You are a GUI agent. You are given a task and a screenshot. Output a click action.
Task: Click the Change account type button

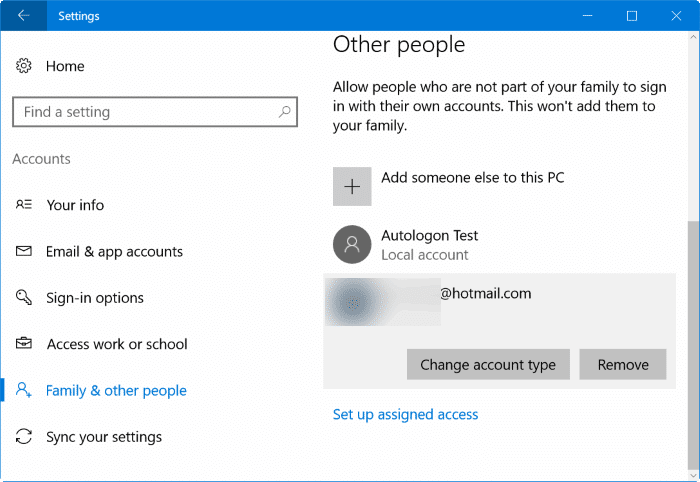point(488,365)
